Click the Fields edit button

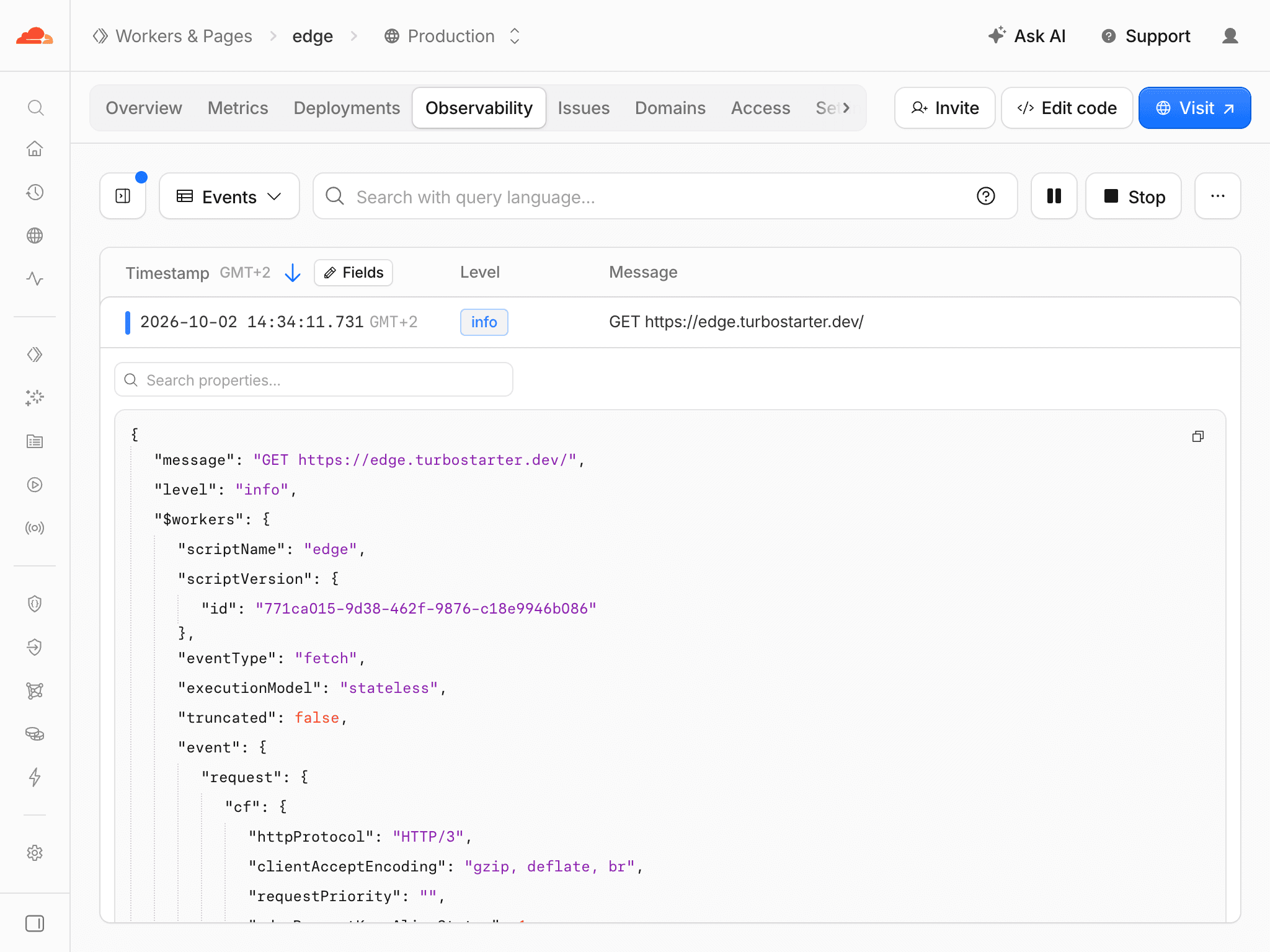353,273
